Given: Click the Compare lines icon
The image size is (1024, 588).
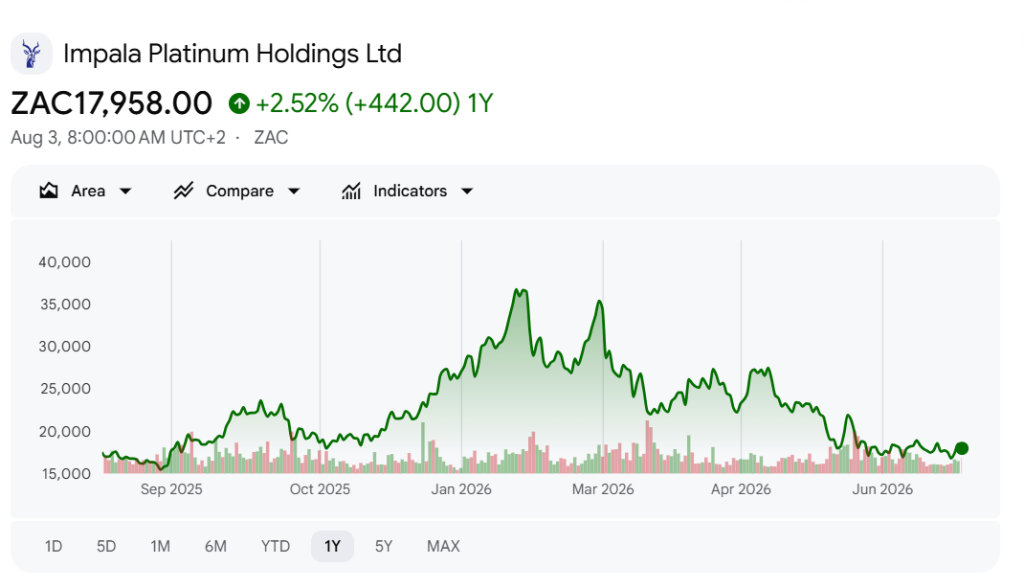Looking at the screenshot, I should pos(184,191).
